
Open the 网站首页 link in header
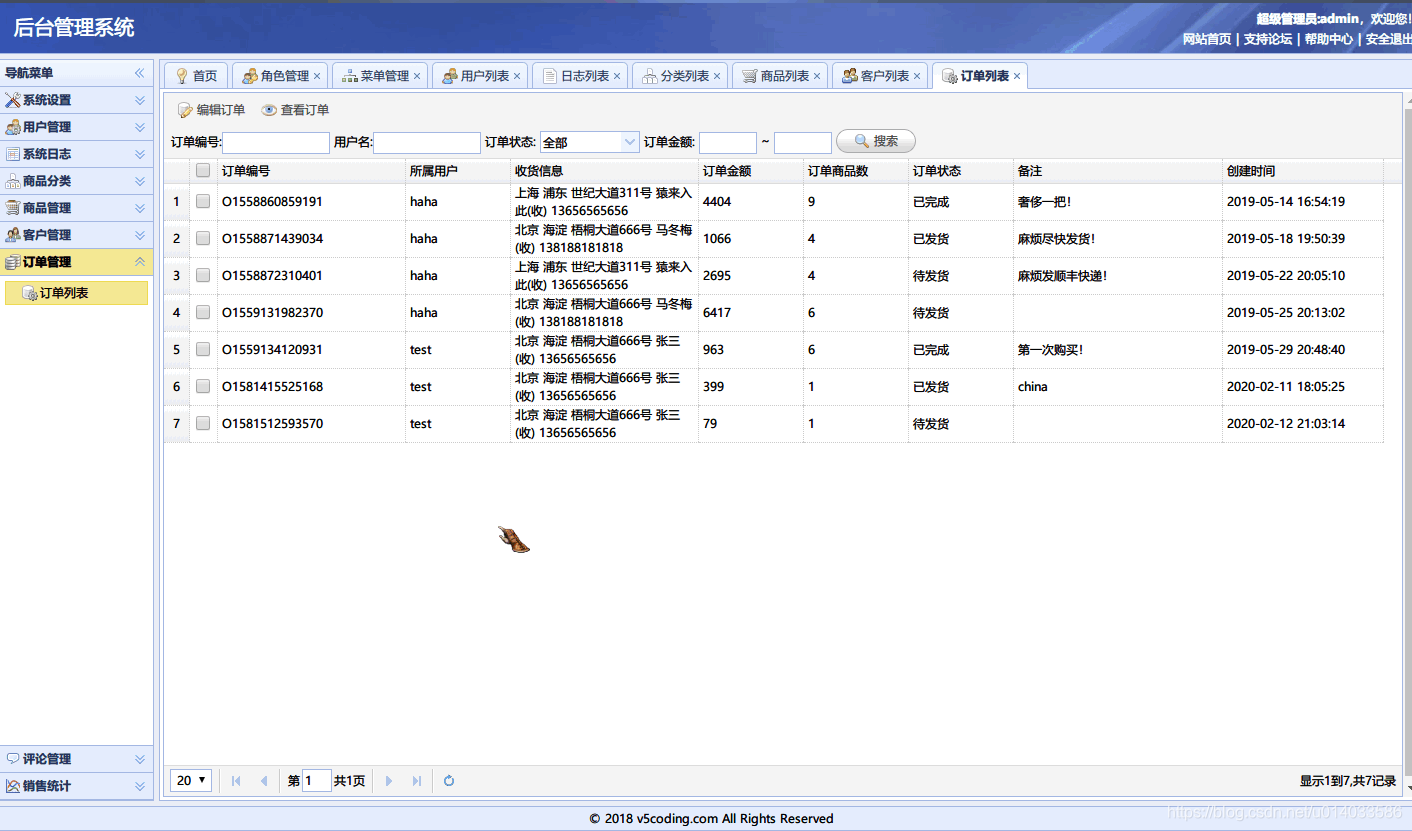[1207, 39]
